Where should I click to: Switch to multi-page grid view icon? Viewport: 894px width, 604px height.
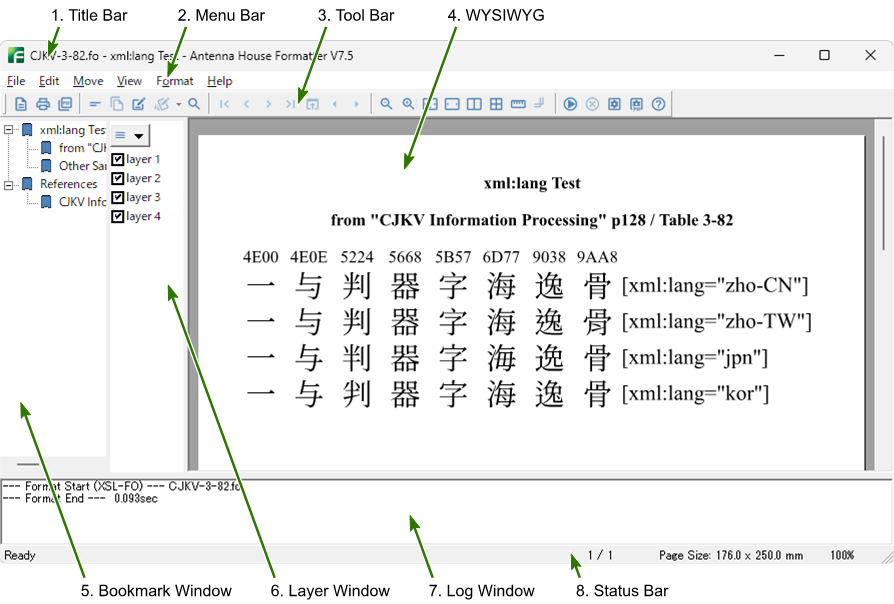pos(497,103)
